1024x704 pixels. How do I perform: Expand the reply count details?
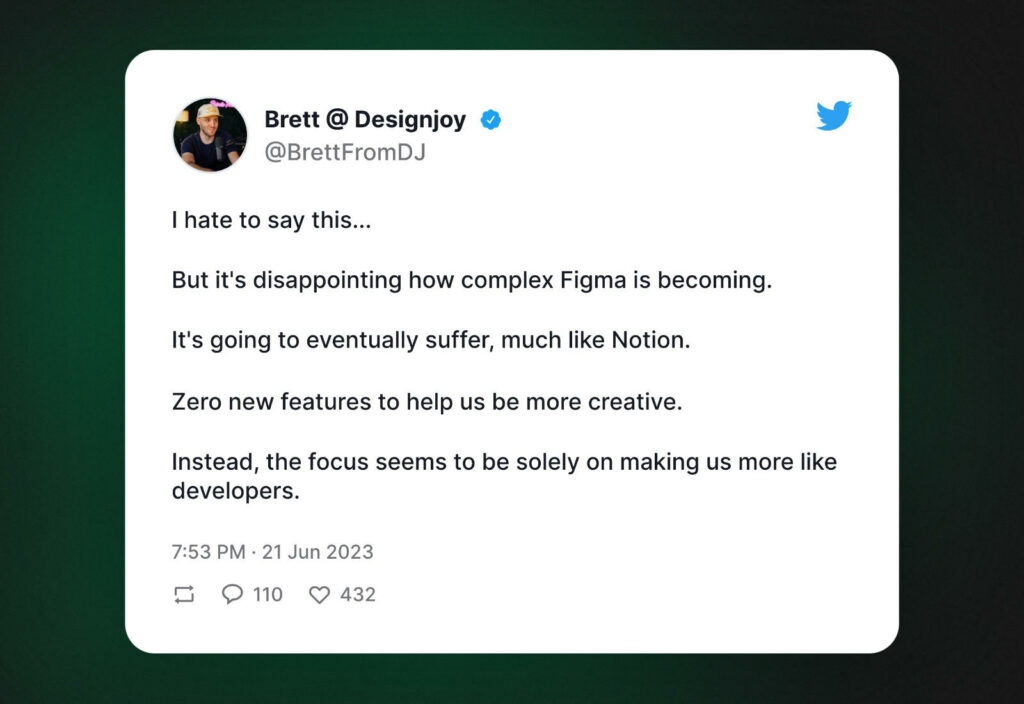pos(266,594)
